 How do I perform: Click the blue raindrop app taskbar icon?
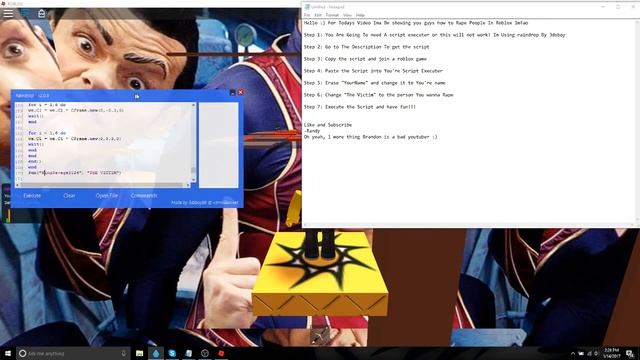(x=156, y=353)
